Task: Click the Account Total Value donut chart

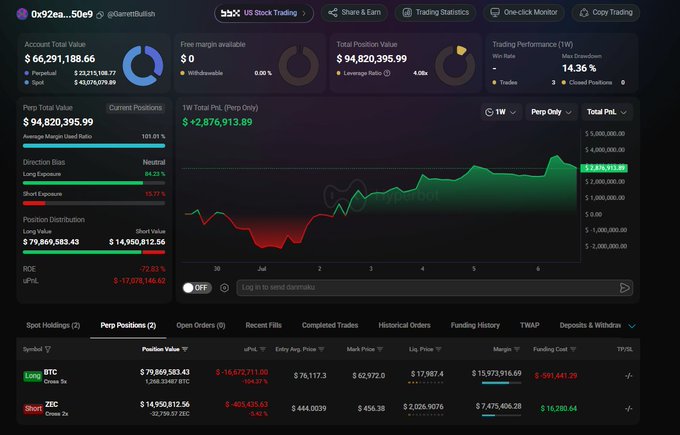Action: (x=143, y=65)
